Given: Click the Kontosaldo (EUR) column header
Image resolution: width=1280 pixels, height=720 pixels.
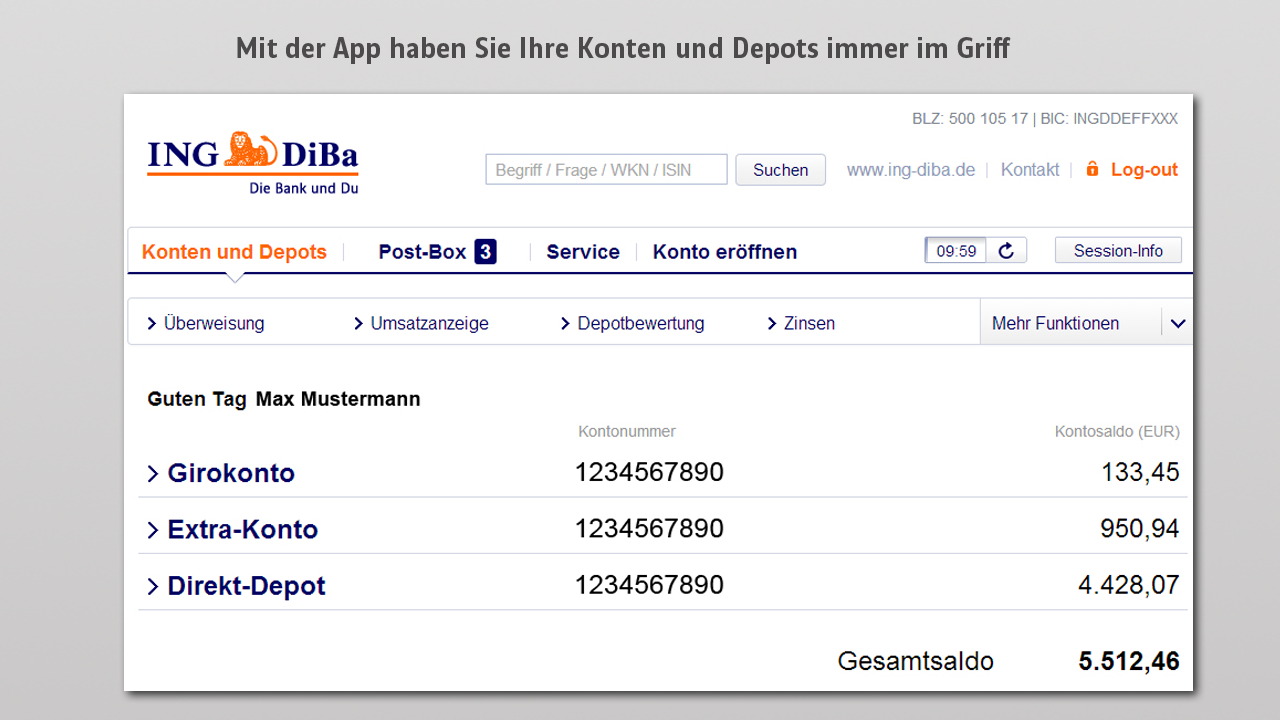Looking at the screenshot, I should (x=1117, y=432).
